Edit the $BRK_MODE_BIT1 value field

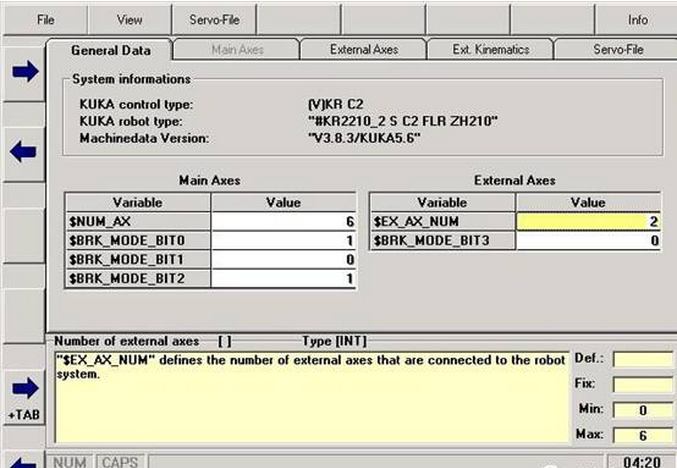(283, 259)
